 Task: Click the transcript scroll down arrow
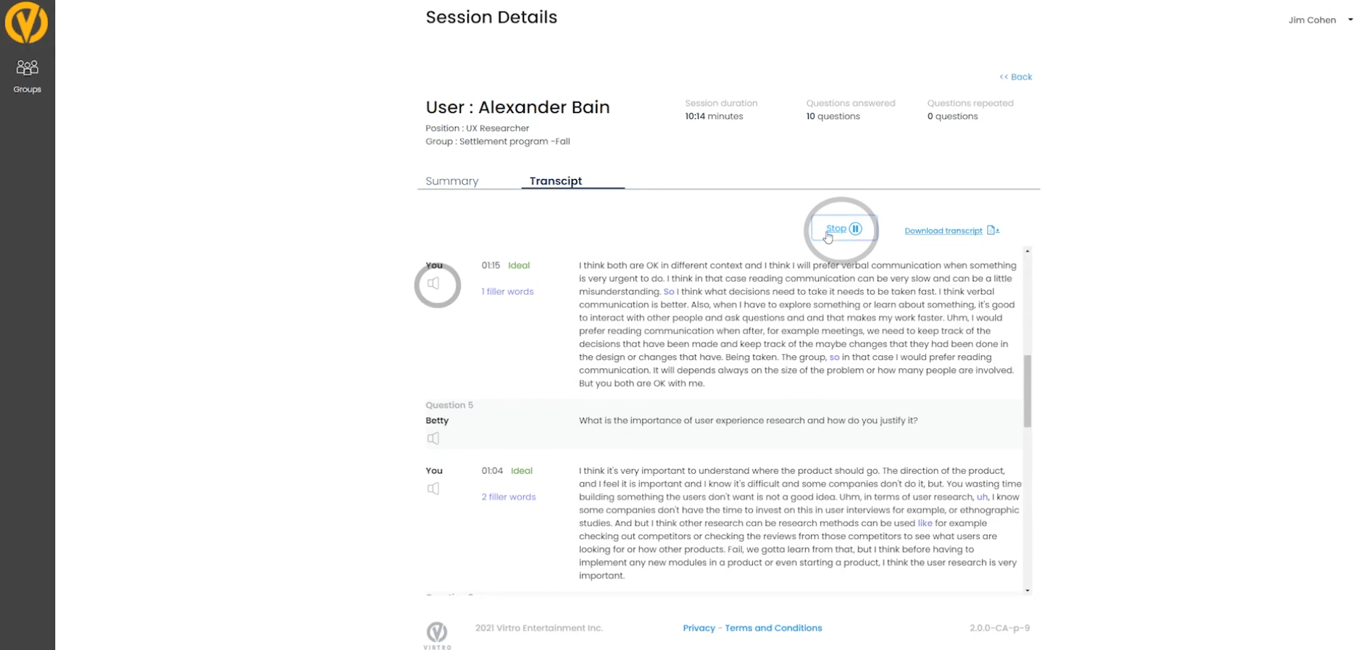click(x=1027, y=590)
